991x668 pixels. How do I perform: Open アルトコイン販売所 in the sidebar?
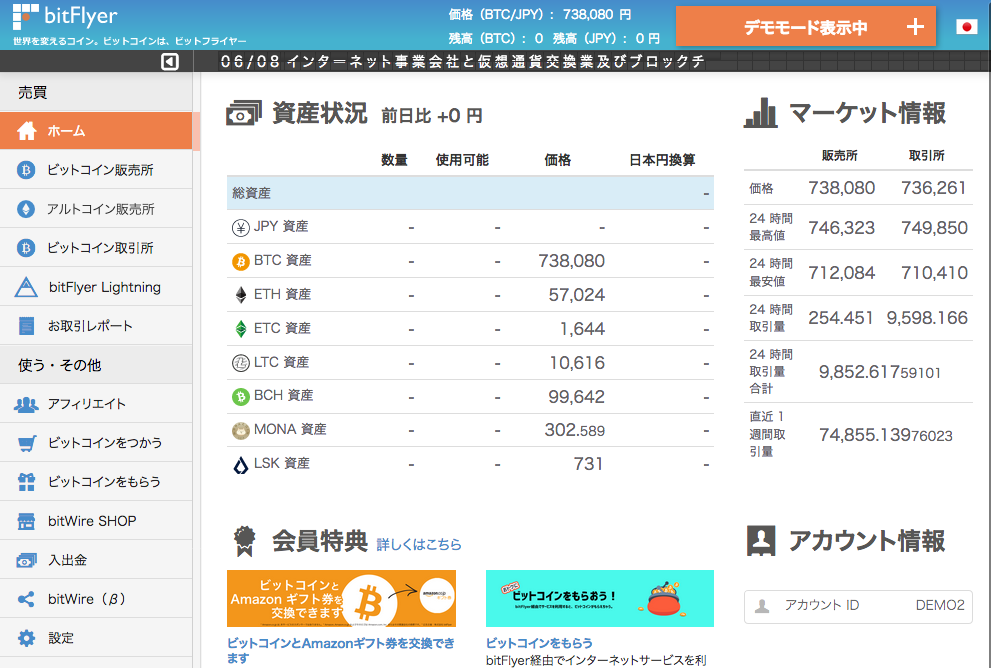96,209
